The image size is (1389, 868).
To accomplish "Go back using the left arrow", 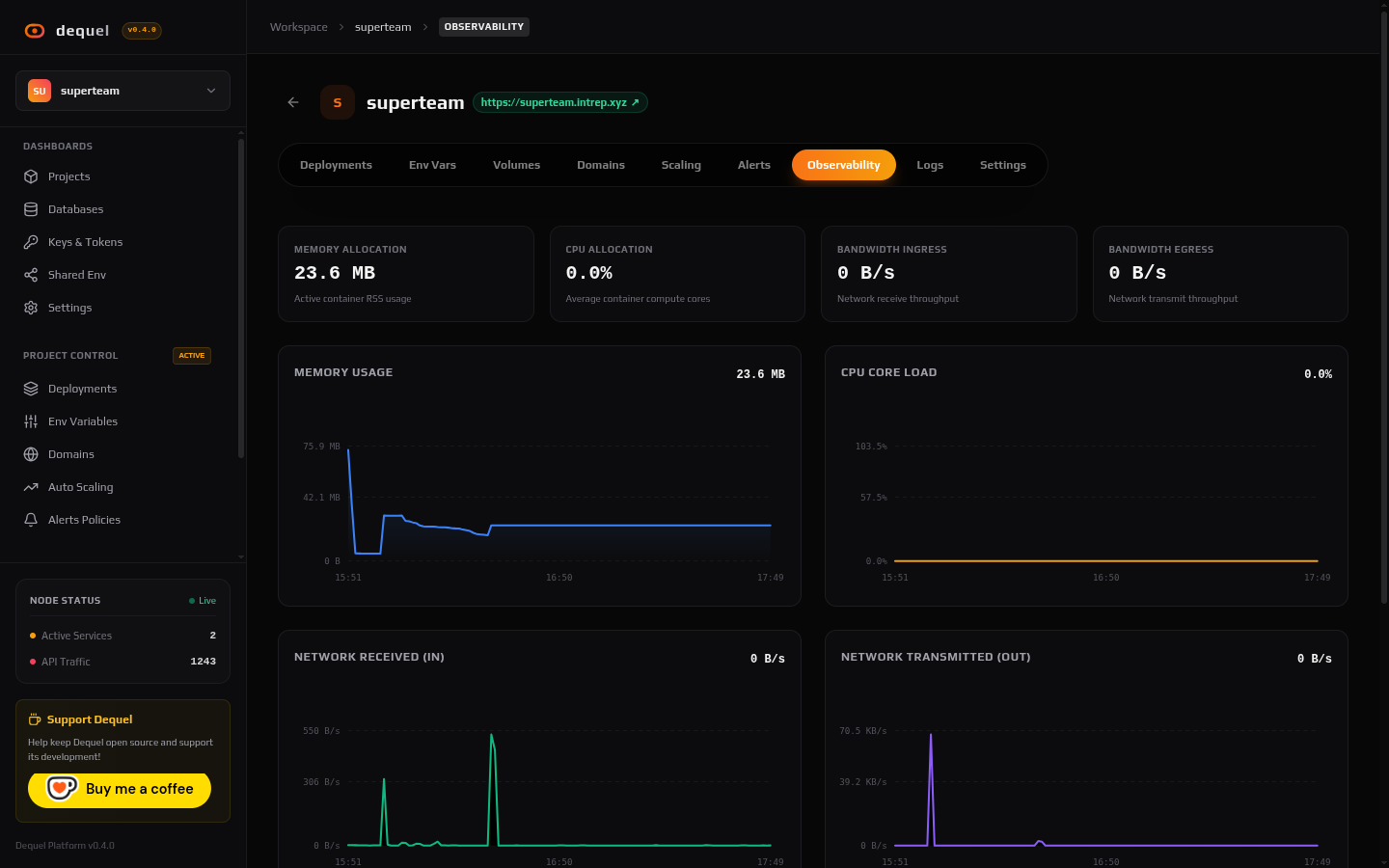I will click(x=293, y=102).
